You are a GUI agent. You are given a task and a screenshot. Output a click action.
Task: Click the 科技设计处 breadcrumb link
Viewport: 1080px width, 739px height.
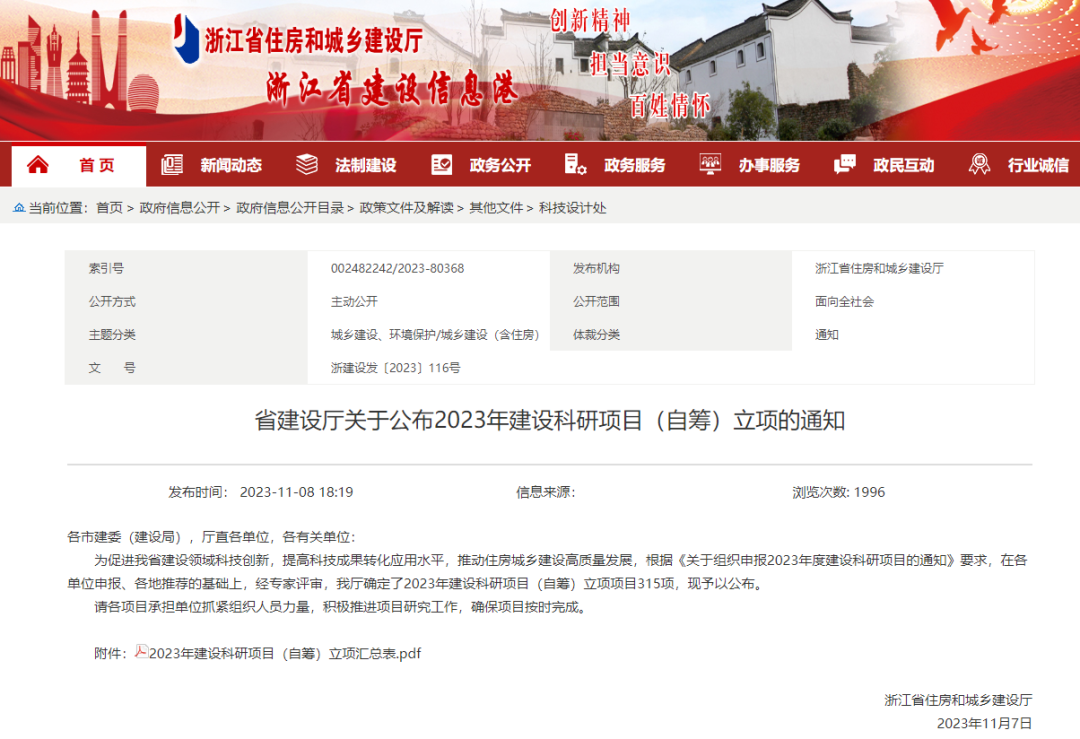point(572,208)
